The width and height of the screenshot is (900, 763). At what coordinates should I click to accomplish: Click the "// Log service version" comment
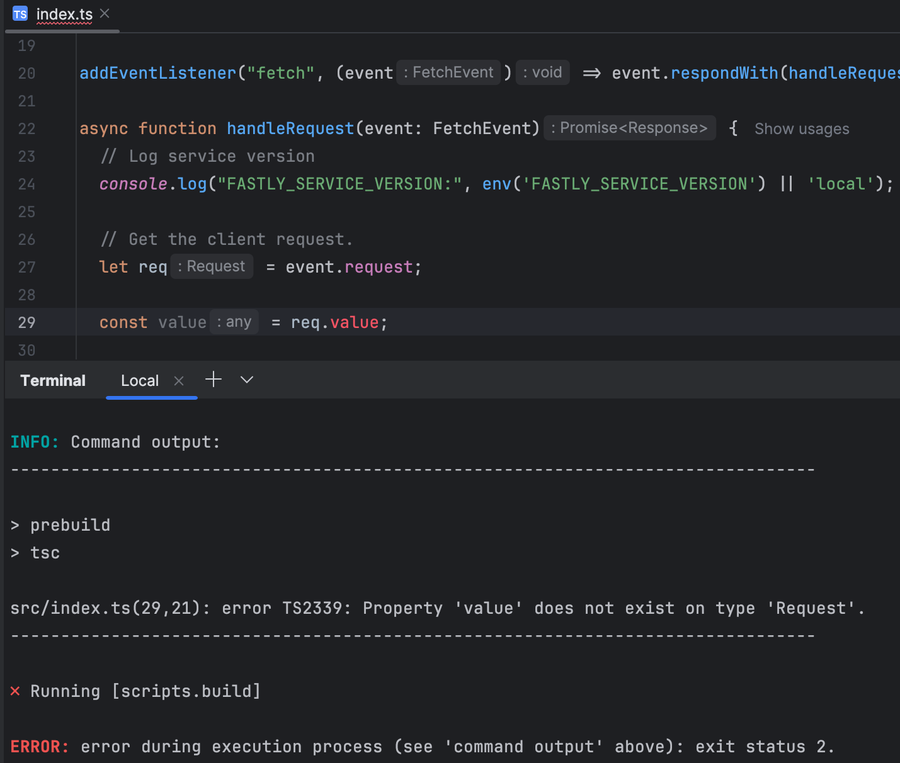(x=207, y=156)
